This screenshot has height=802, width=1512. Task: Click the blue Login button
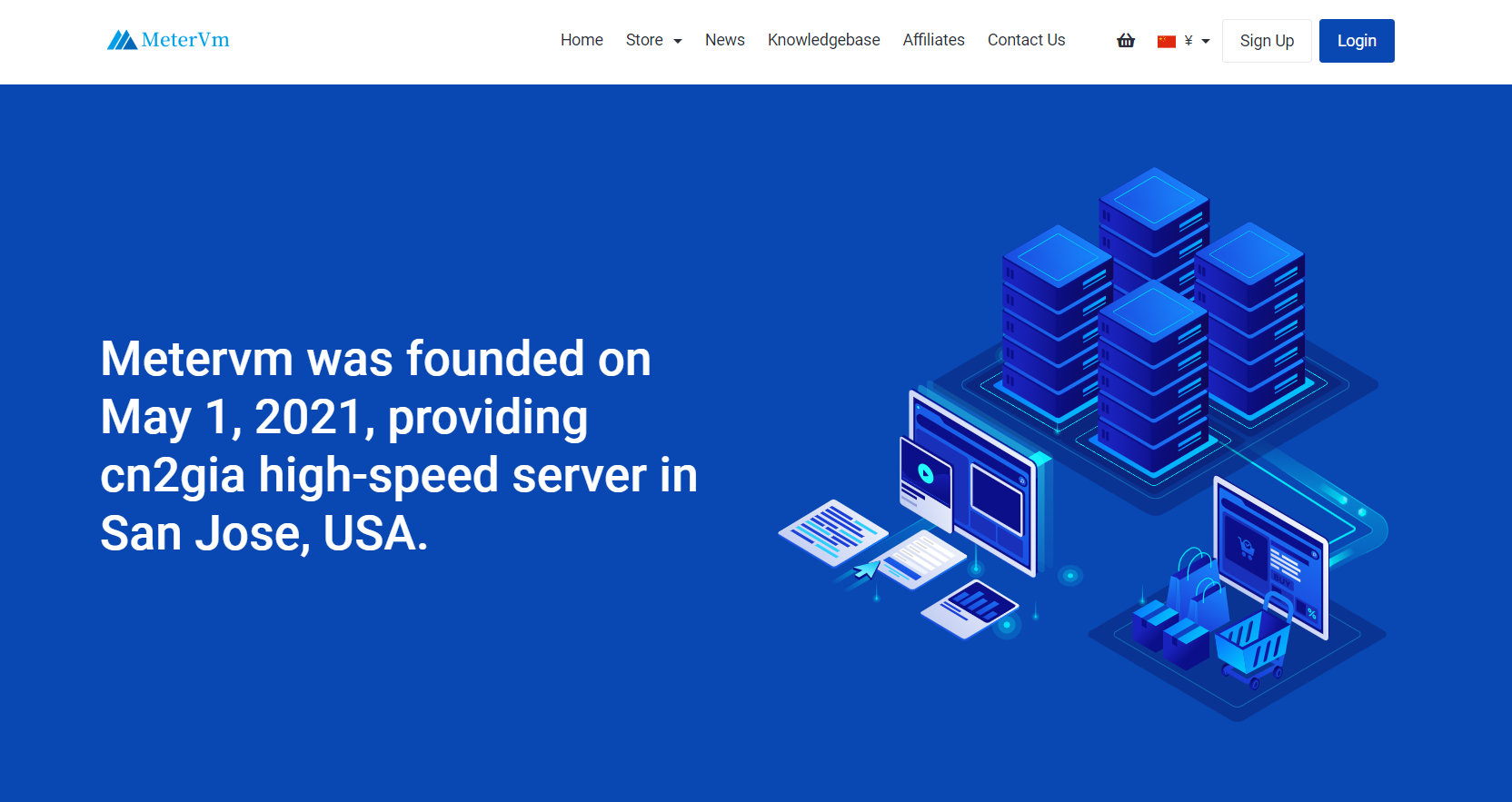point(1357,41)
